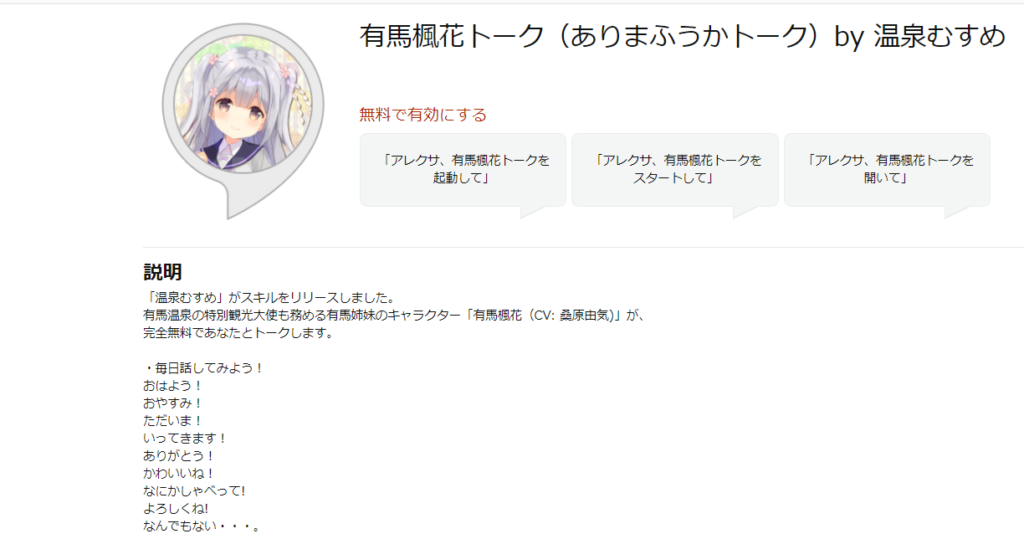The width and height of the screenshot is (1024, 539).
Task: Click the いってきます！ example phrase
Action: click(185, 439)
